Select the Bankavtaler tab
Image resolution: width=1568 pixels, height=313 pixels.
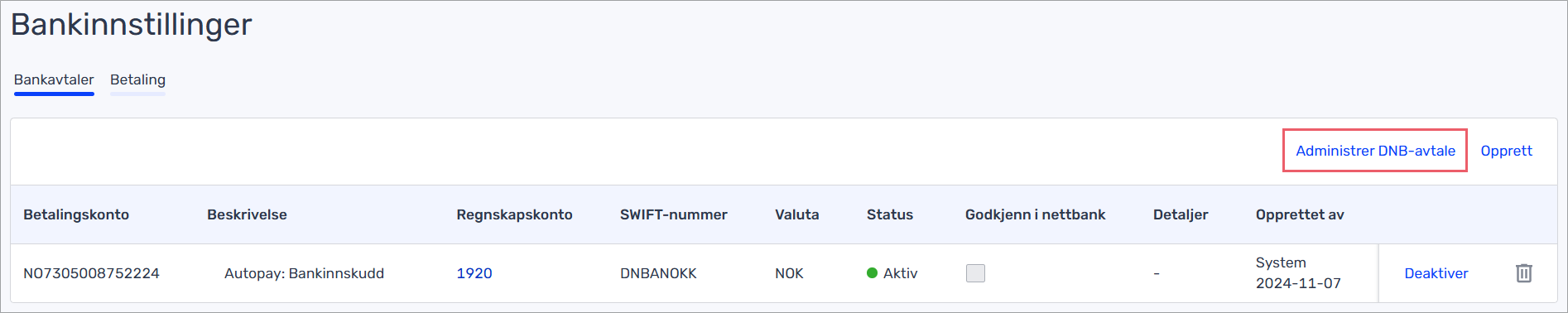click(54, 79)
